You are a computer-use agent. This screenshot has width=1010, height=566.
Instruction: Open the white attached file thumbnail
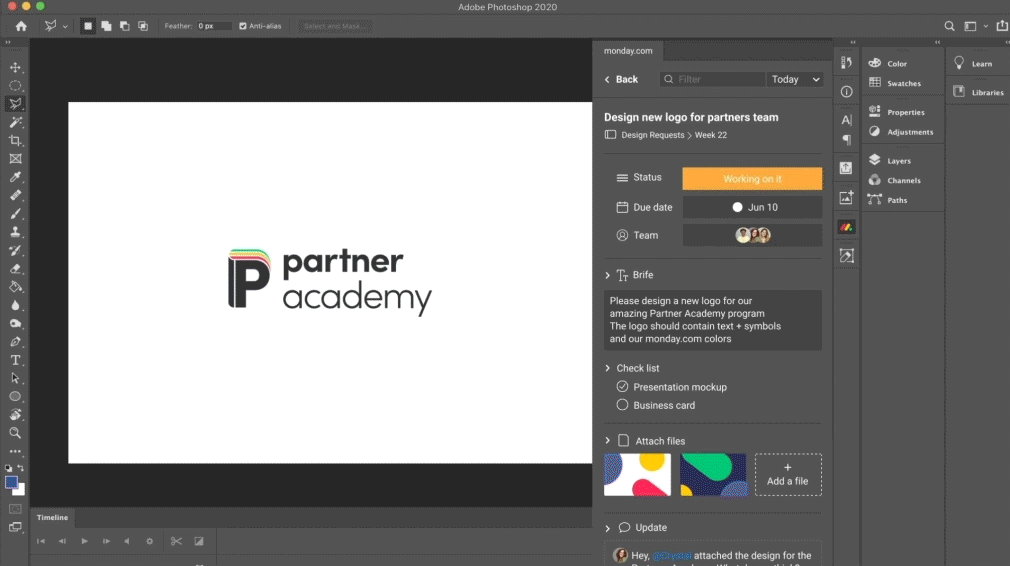click(x=637, y=475)
